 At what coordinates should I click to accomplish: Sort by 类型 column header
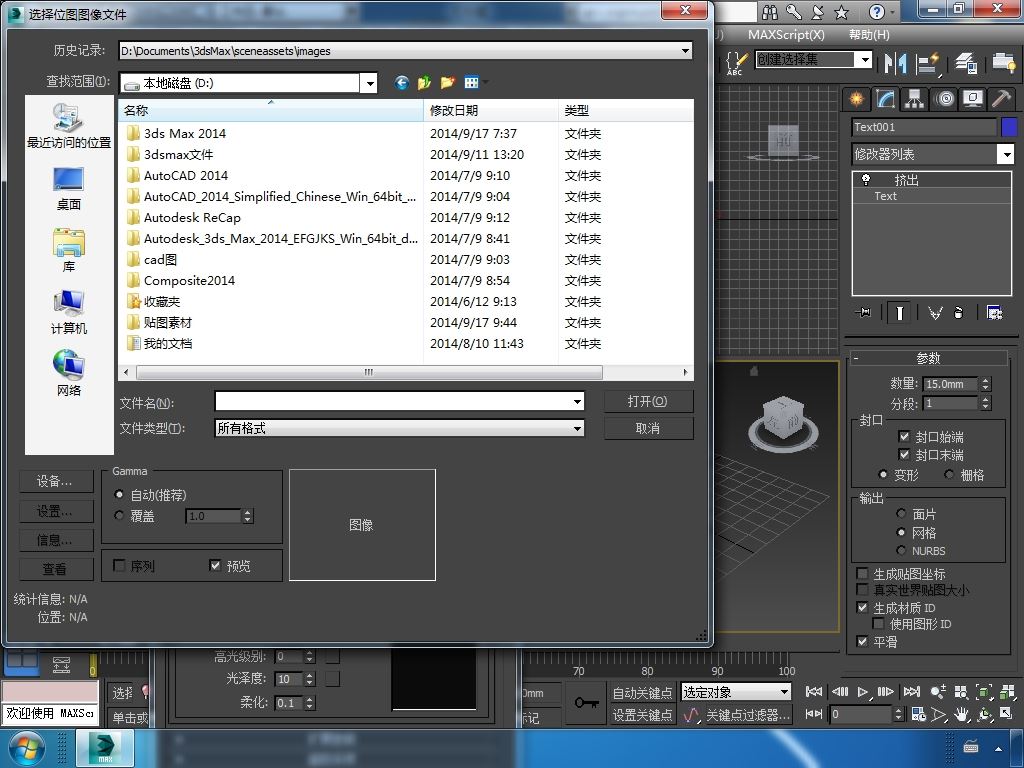pyautogui.click(x=626, y=110)
